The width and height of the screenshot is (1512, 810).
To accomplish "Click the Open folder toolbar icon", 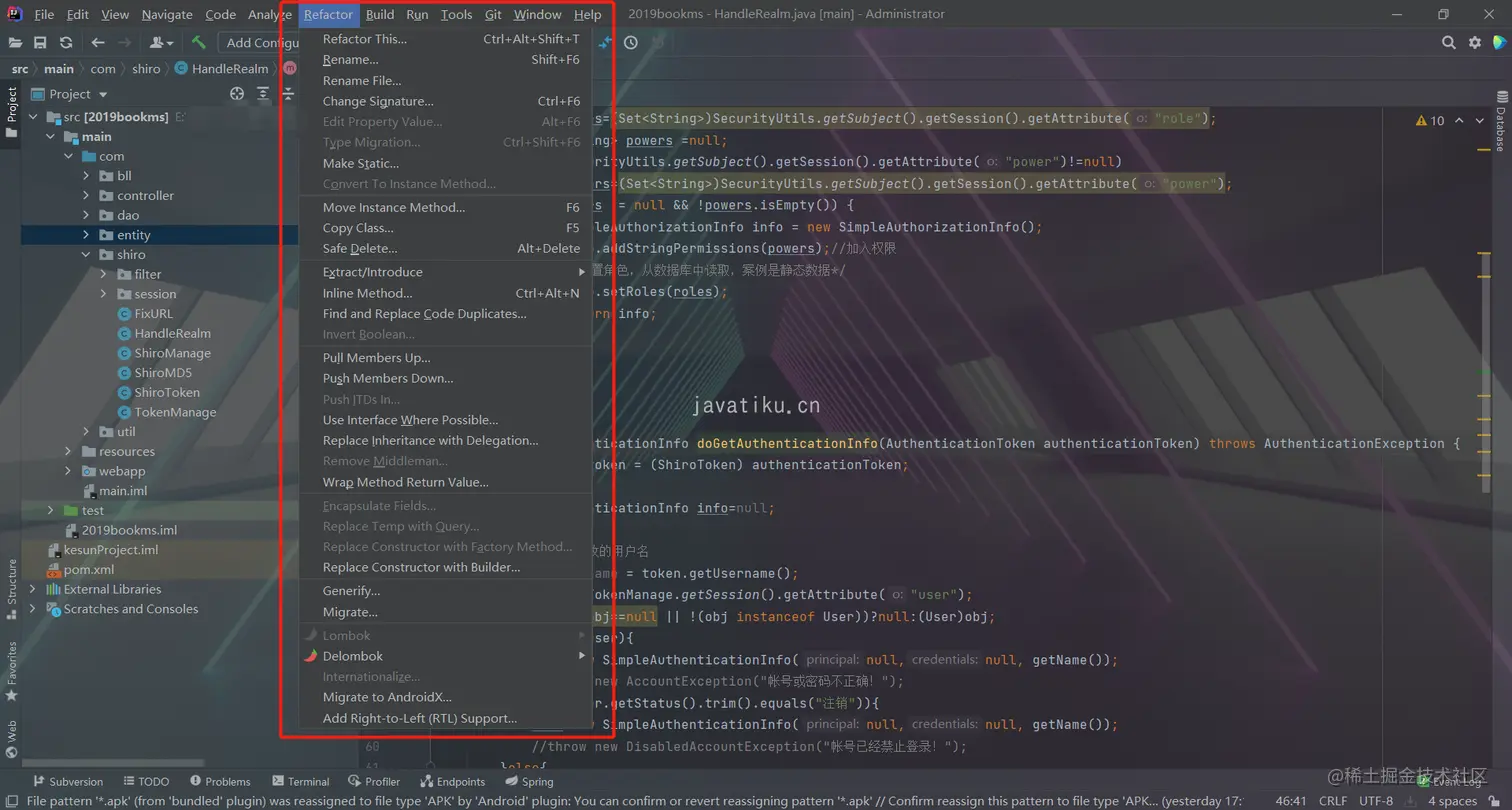I will click(15, 43).
